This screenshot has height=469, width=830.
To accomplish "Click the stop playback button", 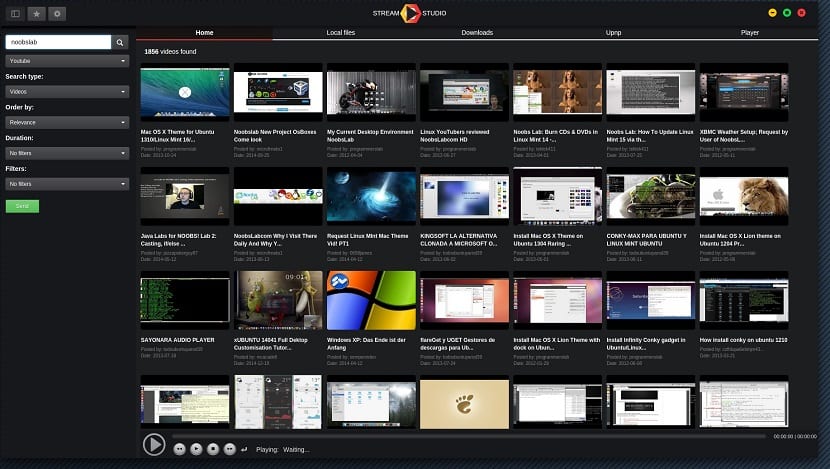I will click(213, 449).
